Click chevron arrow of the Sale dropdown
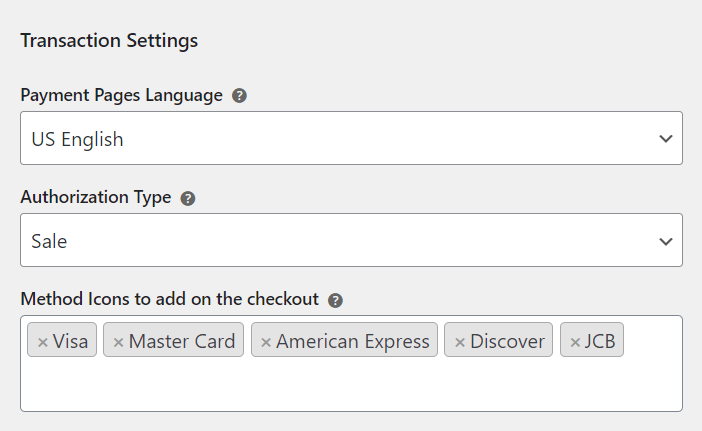702x431 pixels. tap(666, 241)
